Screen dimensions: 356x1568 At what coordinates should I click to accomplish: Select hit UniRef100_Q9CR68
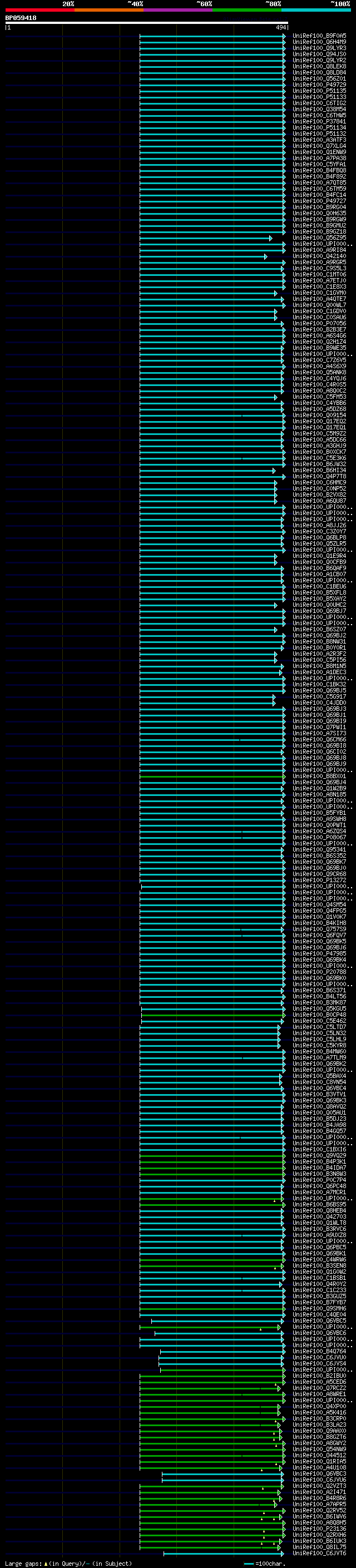319,874
